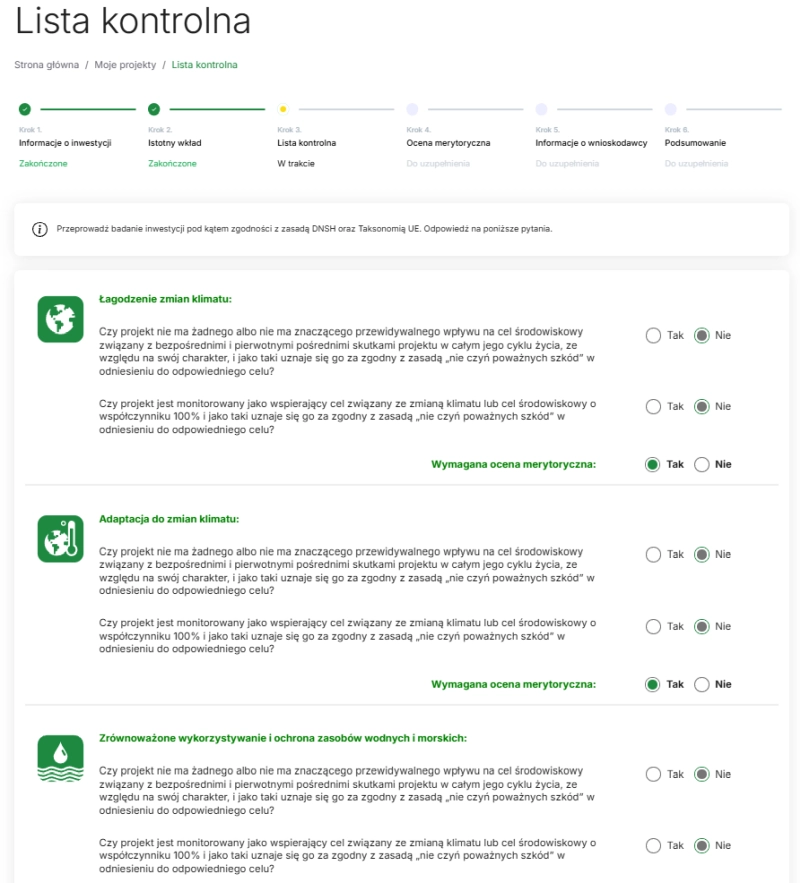
Task: Select Tak for first Łagodzenie zmian klimatu question
Action: click(x=654, y=335)
